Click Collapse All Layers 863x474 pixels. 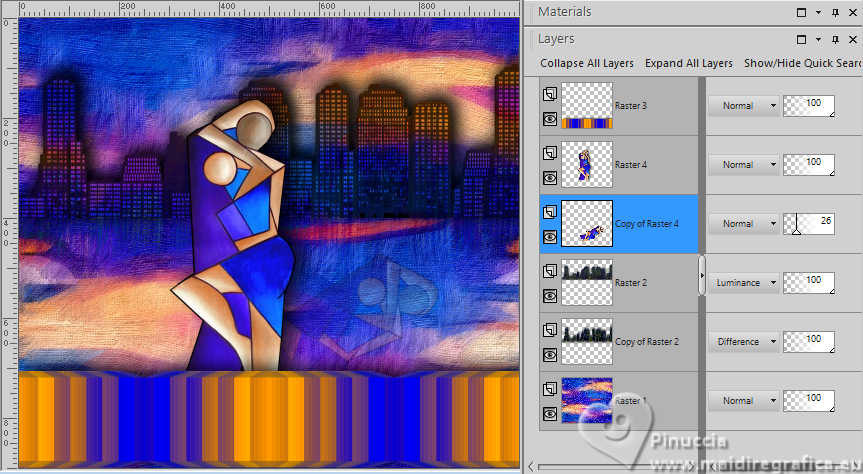(x=587, y=63)
